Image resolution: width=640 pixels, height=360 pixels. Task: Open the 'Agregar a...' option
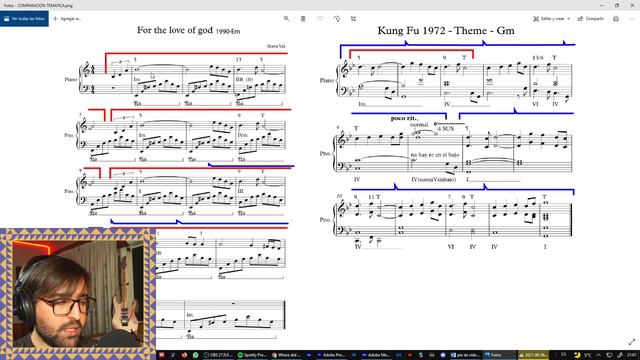(x=67, y=19)
